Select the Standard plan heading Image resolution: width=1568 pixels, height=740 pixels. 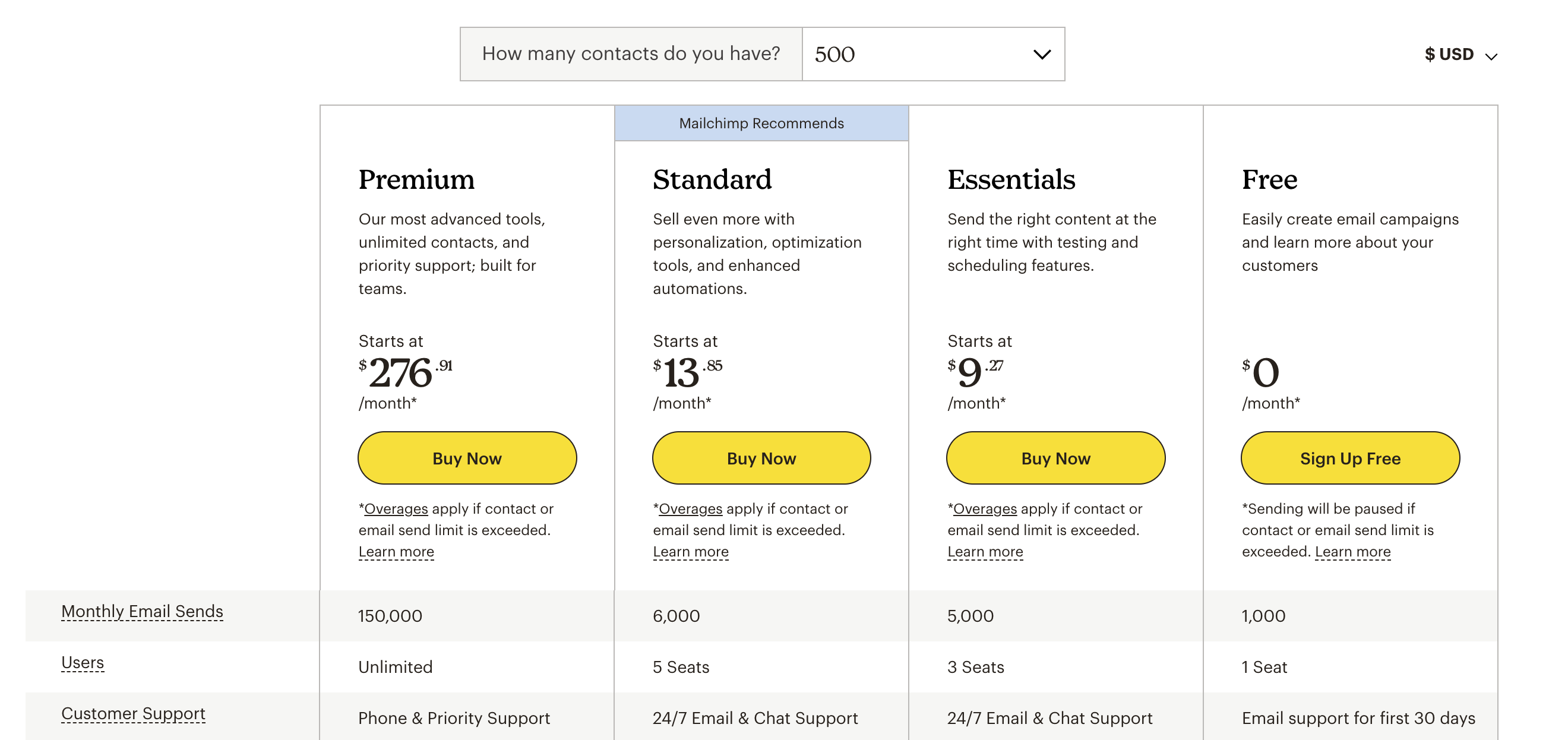click(712, 179)
